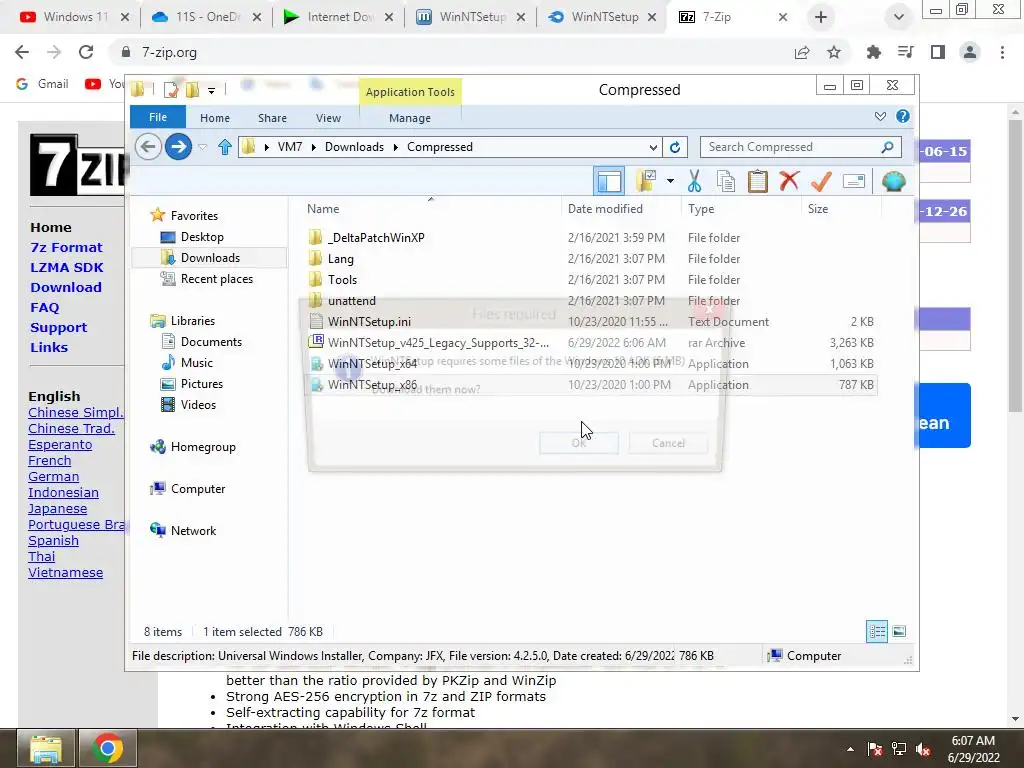The width and height of the screenshot is (1024, 768).
Task: Open the File ribbon tab
Action: (157, 117)
